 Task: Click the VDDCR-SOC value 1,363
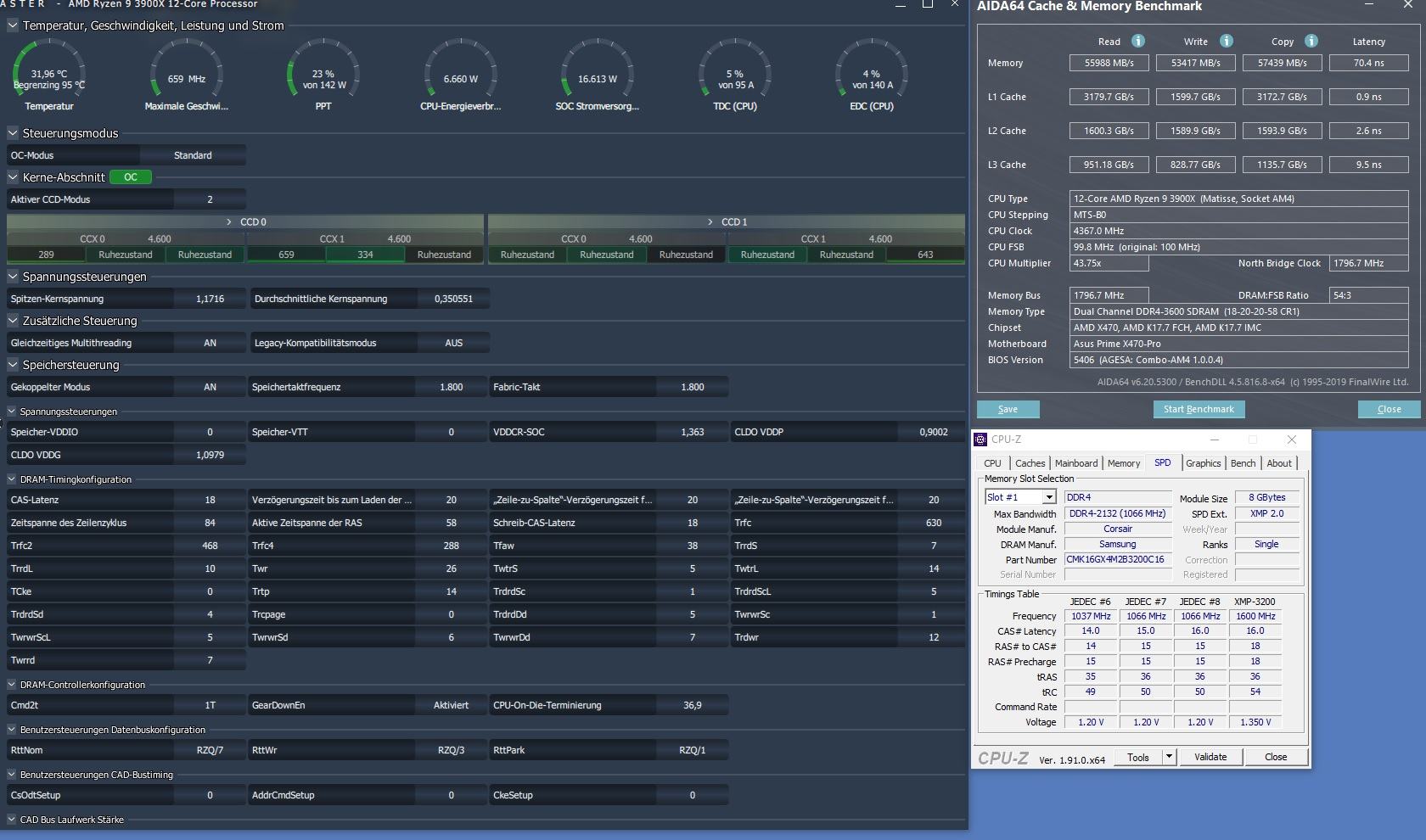(692, 432)
